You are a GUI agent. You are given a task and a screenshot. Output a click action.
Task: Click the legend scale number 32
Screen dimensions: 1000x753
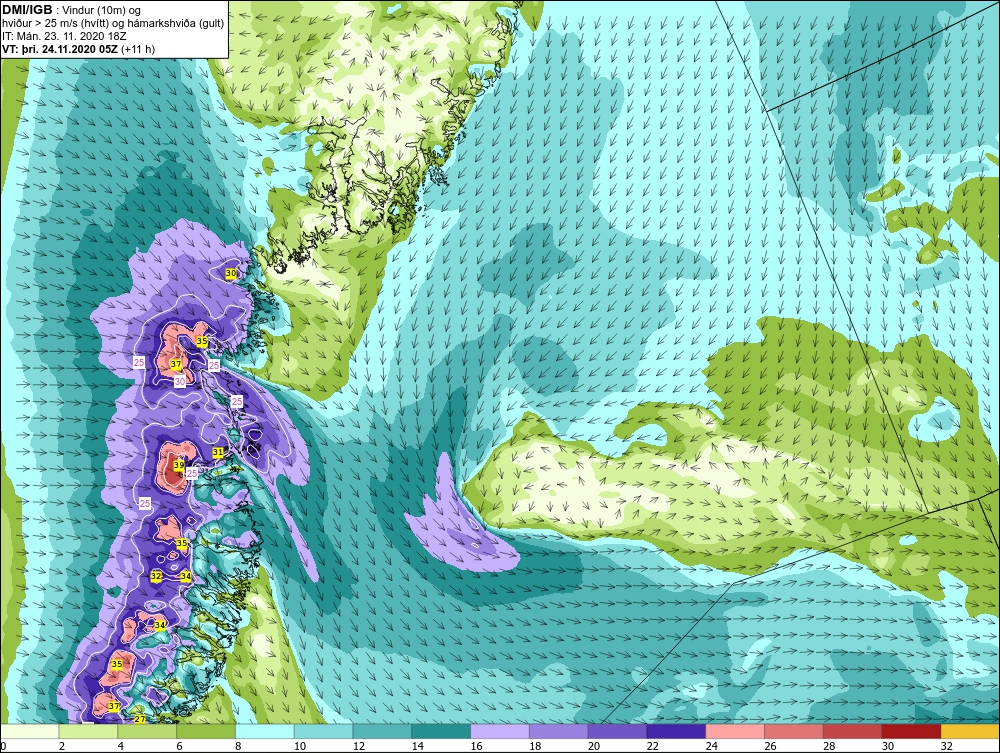[946, 746]
